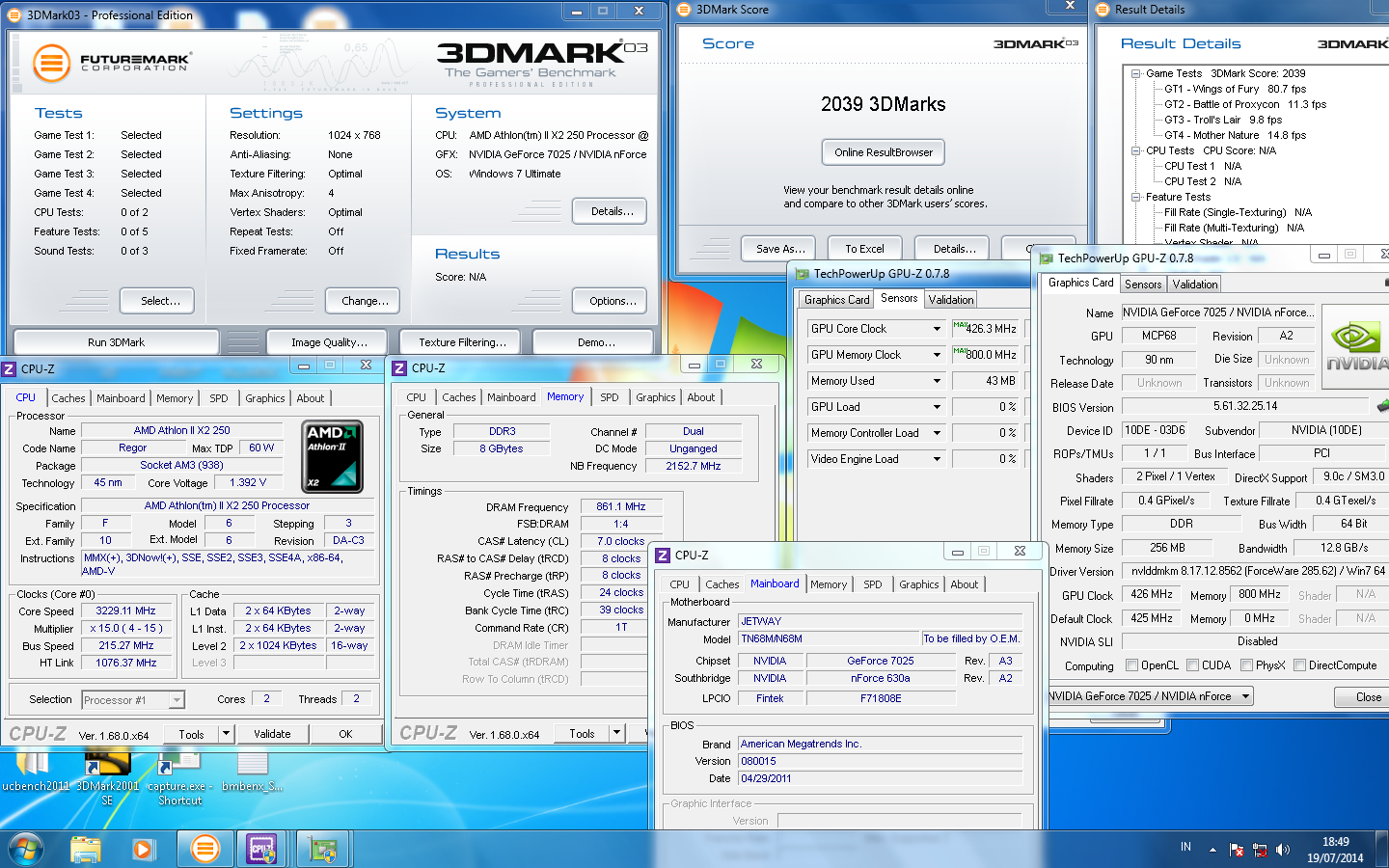Screen dimensions: 1389x868
Task: Enable the OpenCL checkbox in GPU-Z
Action: click(1132, 665)
